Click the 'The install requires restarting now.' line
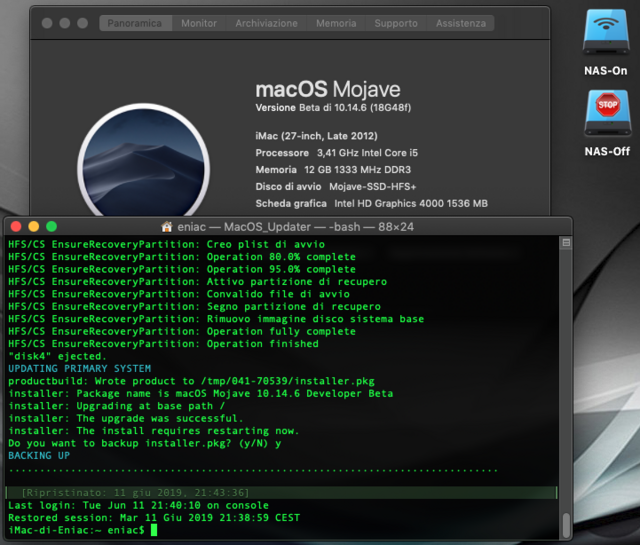640x545 pixels. [154, 431]
